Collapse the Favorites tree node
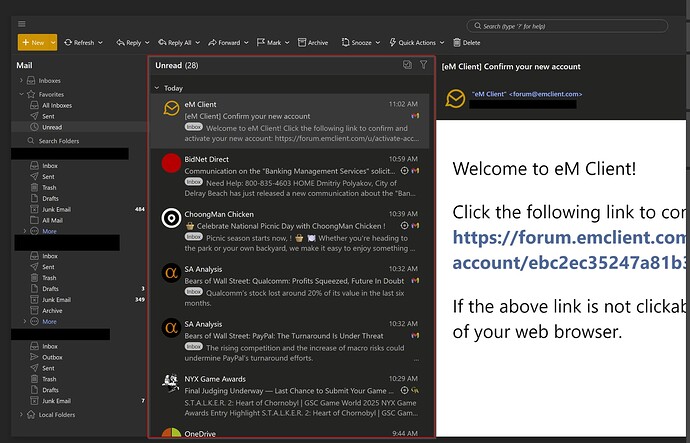690x443 pixels. tap(21, 94)
